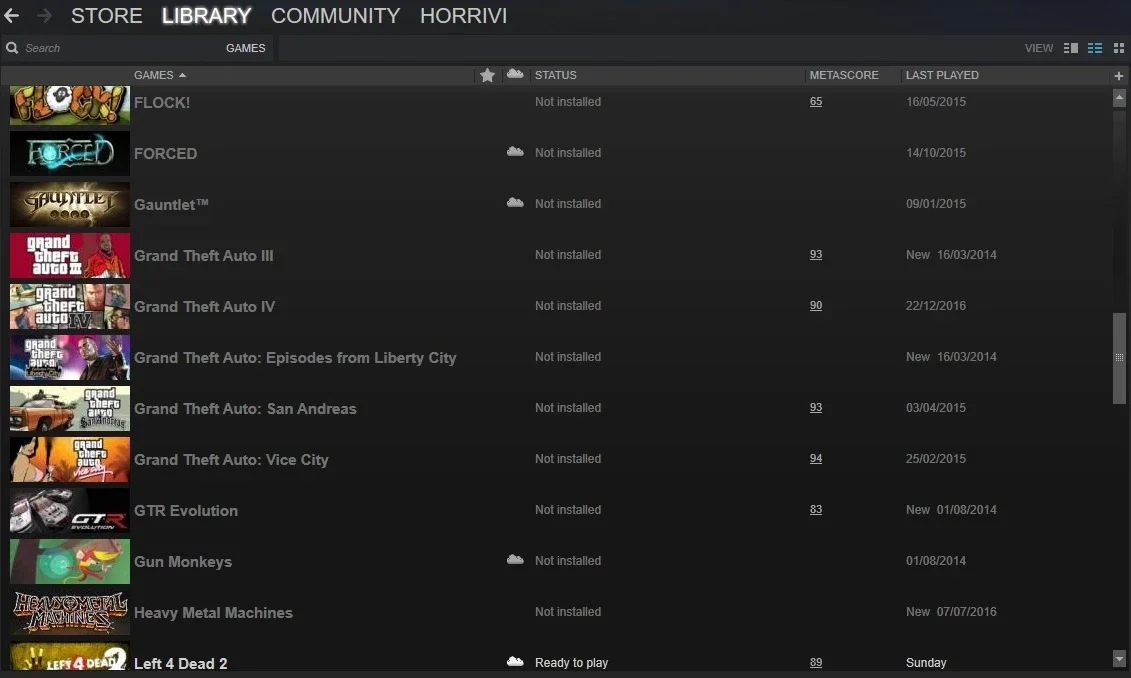Image resolution: width=1131 pixels, height=678 pixels.
Task: Sort by LAST PLAYED column header
Action: pos(942,75)
